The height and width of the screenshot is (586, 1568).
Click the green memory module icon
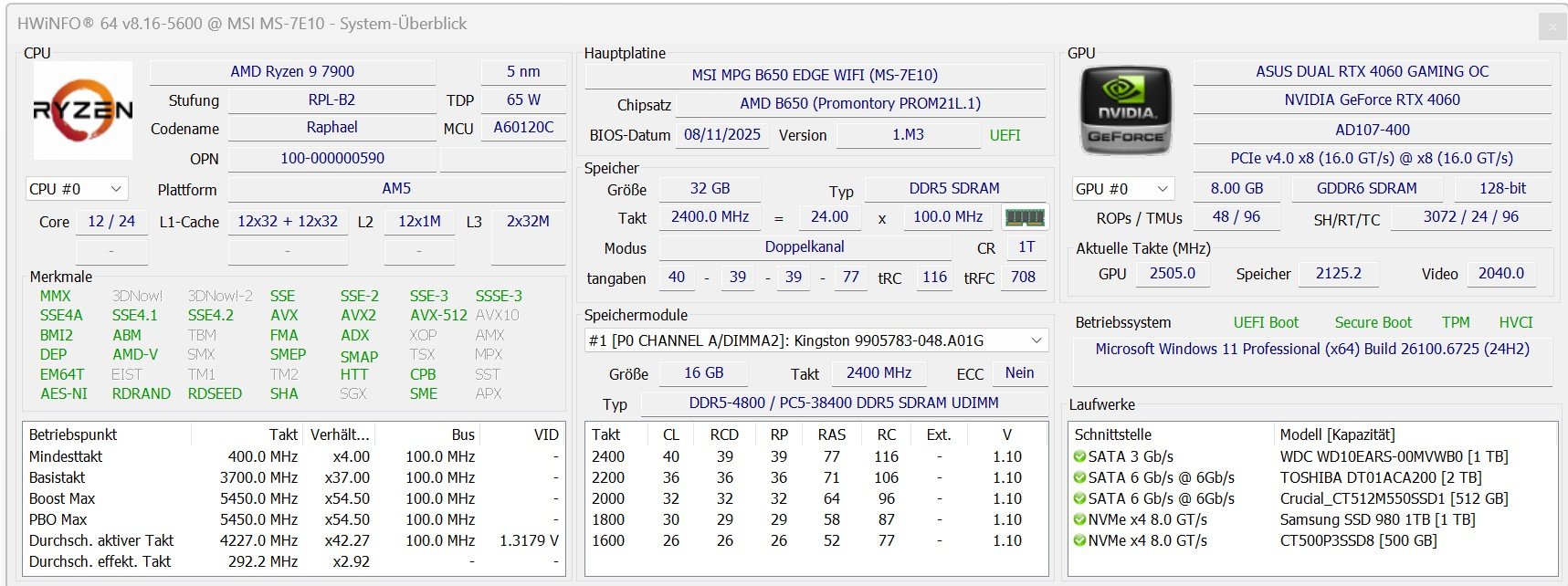(1024, 217)
